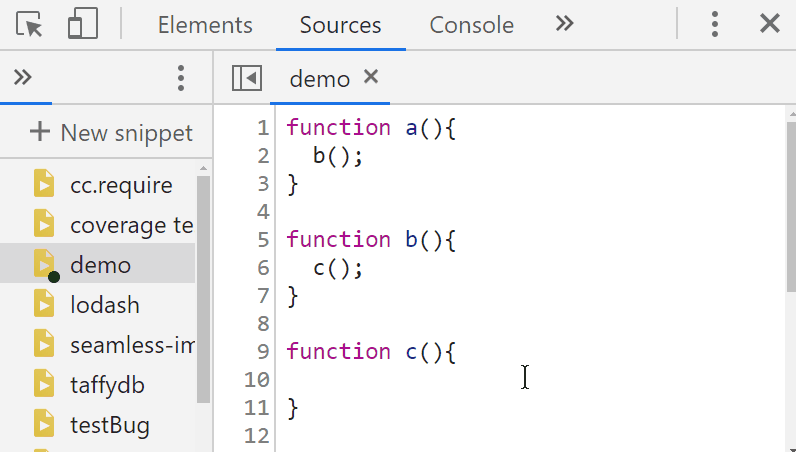This screenshot has width=796, height=452.
Task: Click the lodash snippet file icon
Action: [44, 304]
